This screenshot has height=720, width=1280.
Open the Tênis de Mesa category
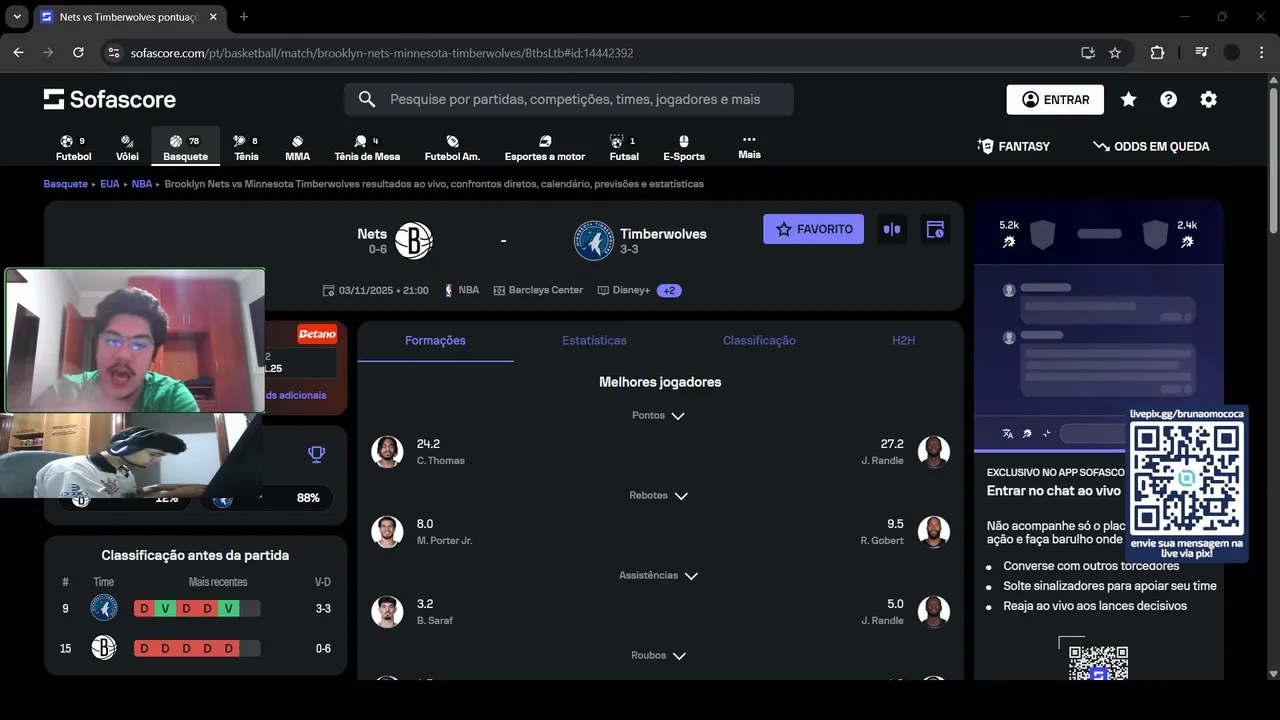pyautogui.click(x=367, y=148)
